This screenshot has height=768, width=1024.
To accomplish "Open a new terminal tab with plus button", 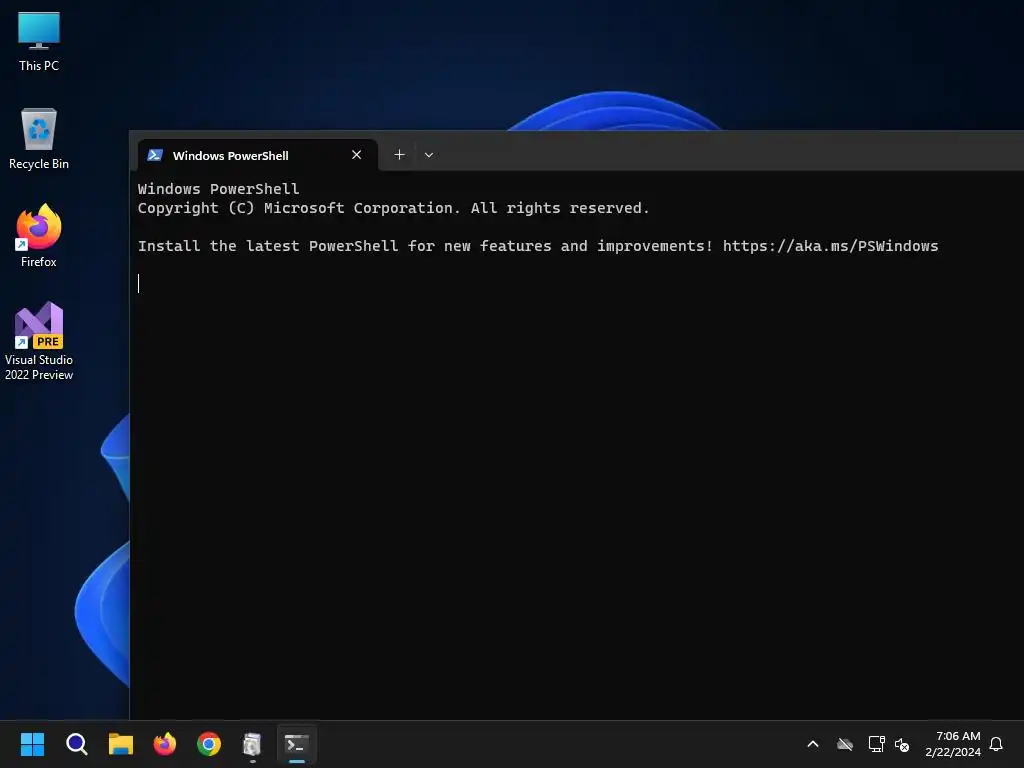I will (x=400, y=155).
